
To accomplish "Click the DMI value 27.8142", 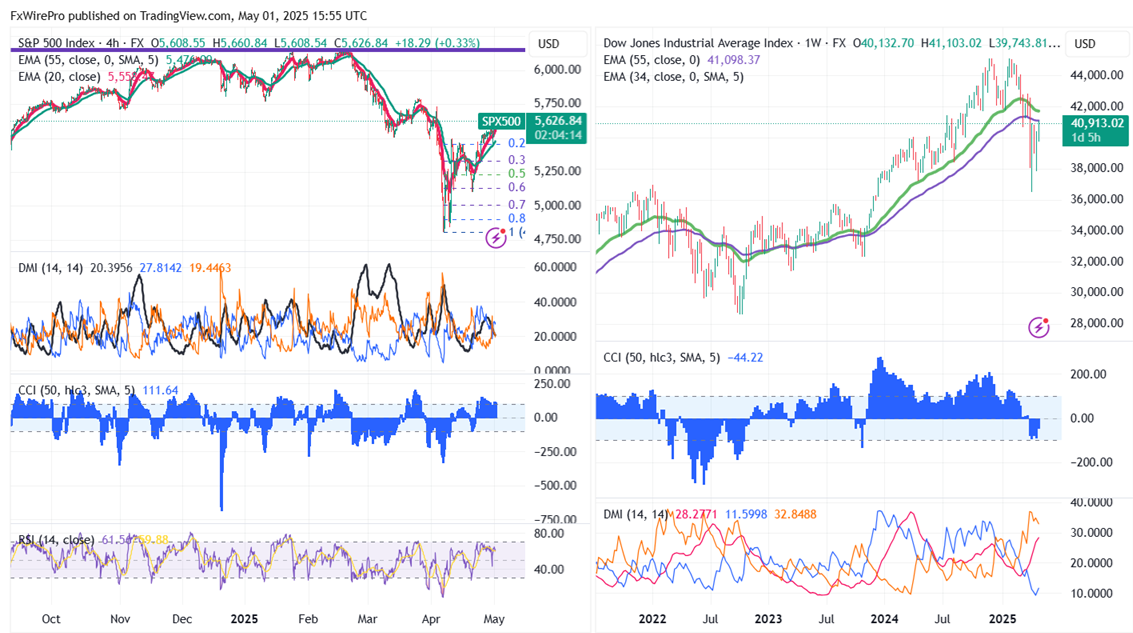I will [x=160, y=268].
